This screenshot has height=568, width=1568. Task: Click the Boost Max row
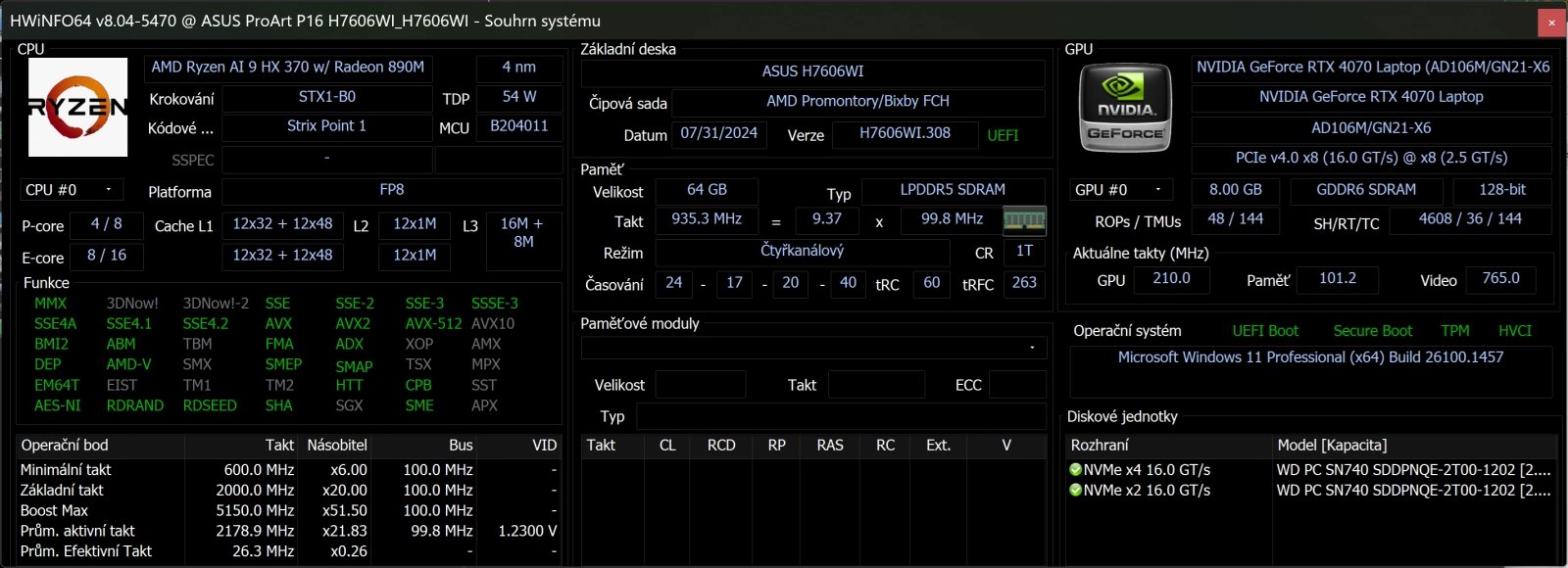click(289, 510)
